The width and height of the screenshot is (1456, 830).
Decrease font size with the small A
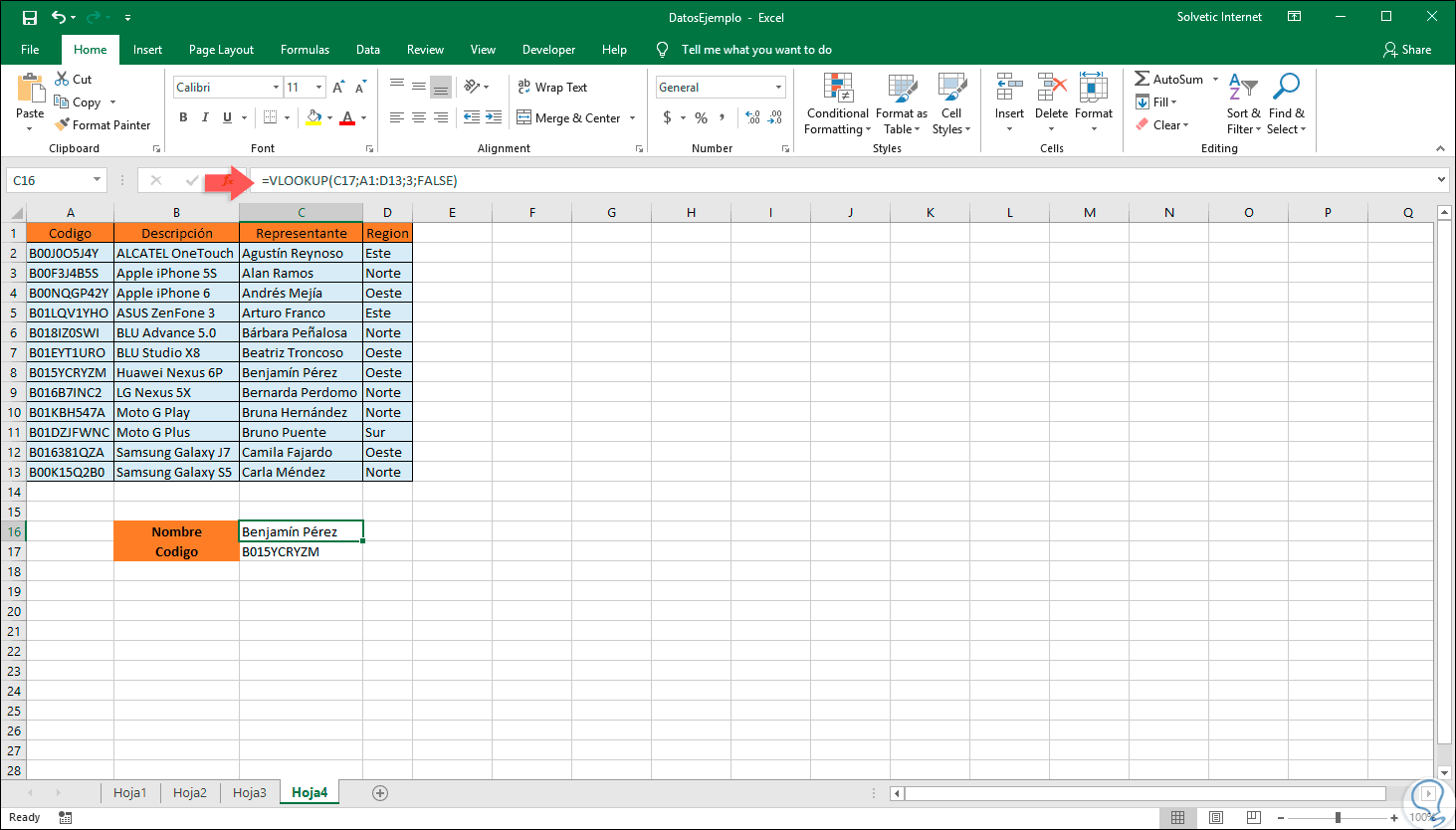point(360,88)
